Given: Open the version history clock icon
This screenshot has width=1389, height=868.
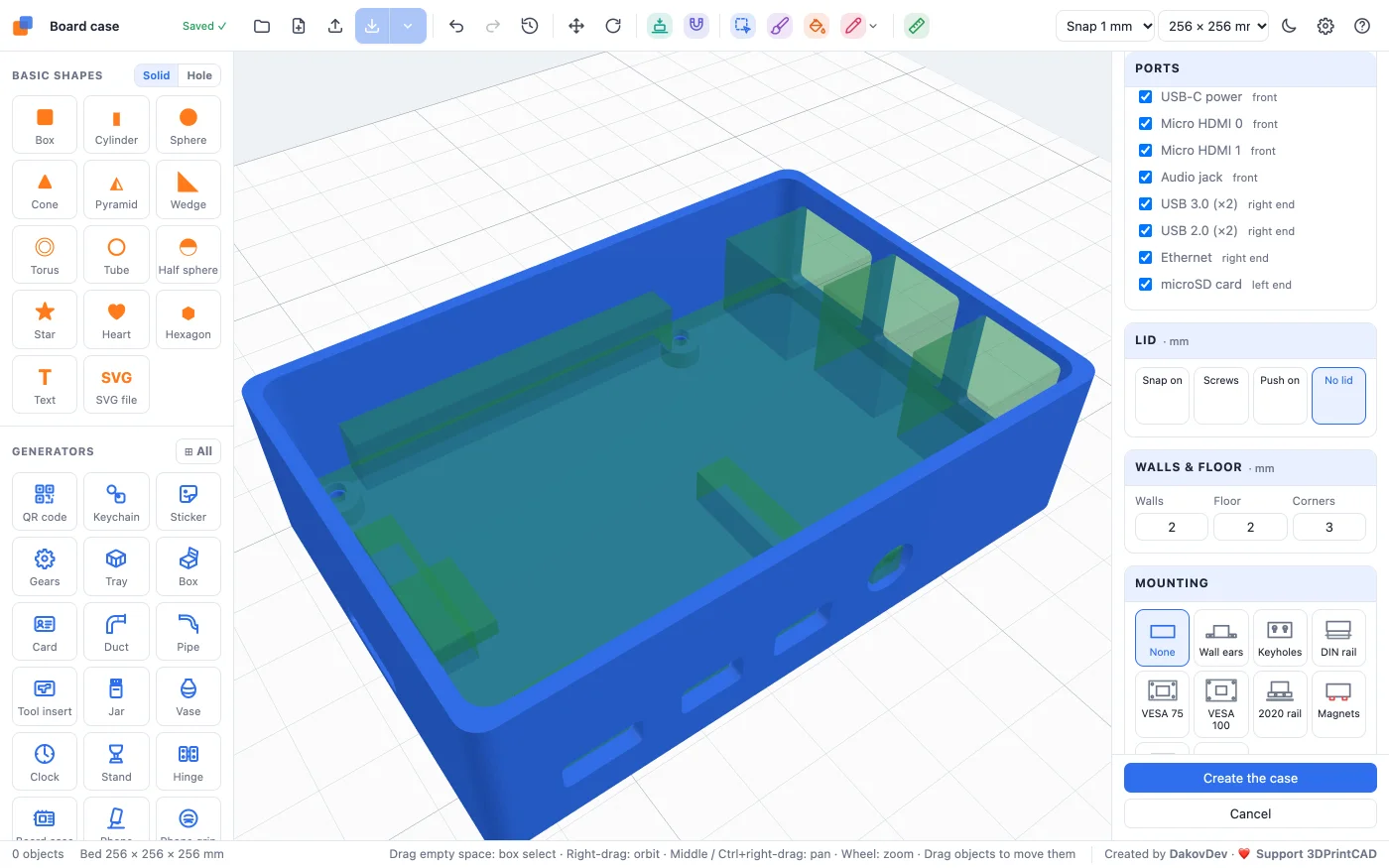Looking at the screenshot, I should click(x=530, y=26).
